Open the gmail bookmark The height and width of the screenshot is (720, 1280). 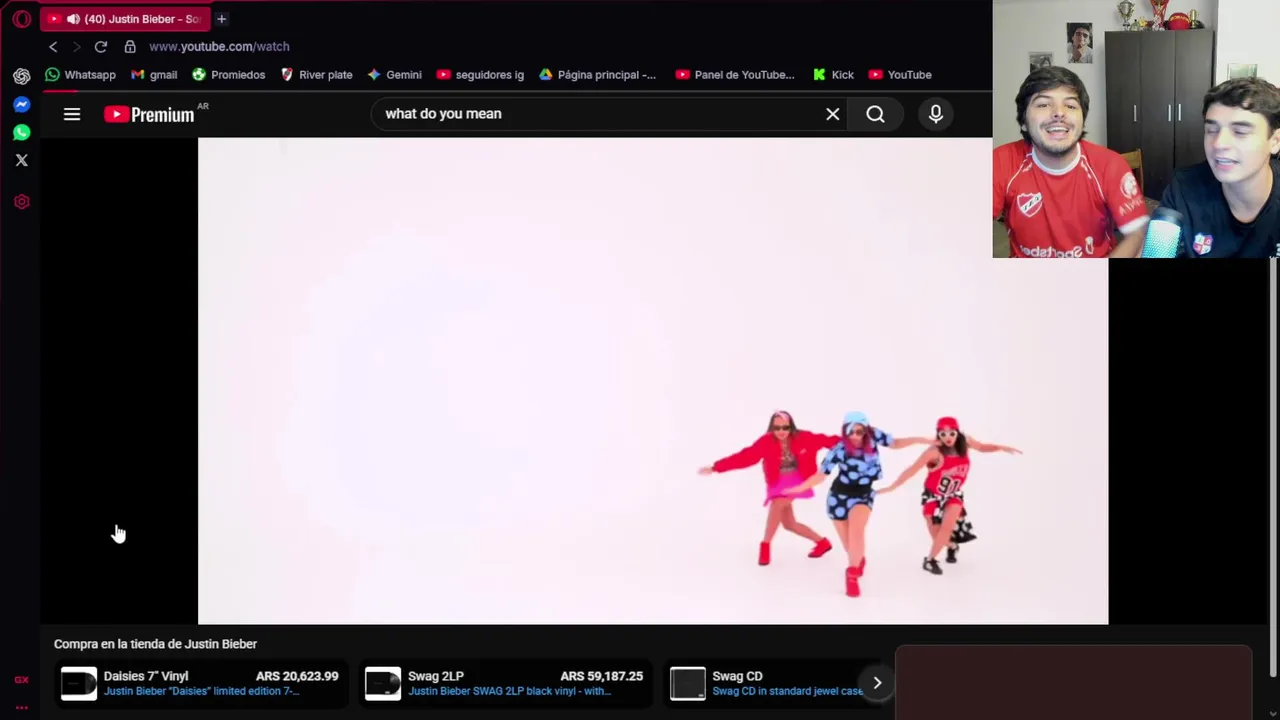pos(154,75)
